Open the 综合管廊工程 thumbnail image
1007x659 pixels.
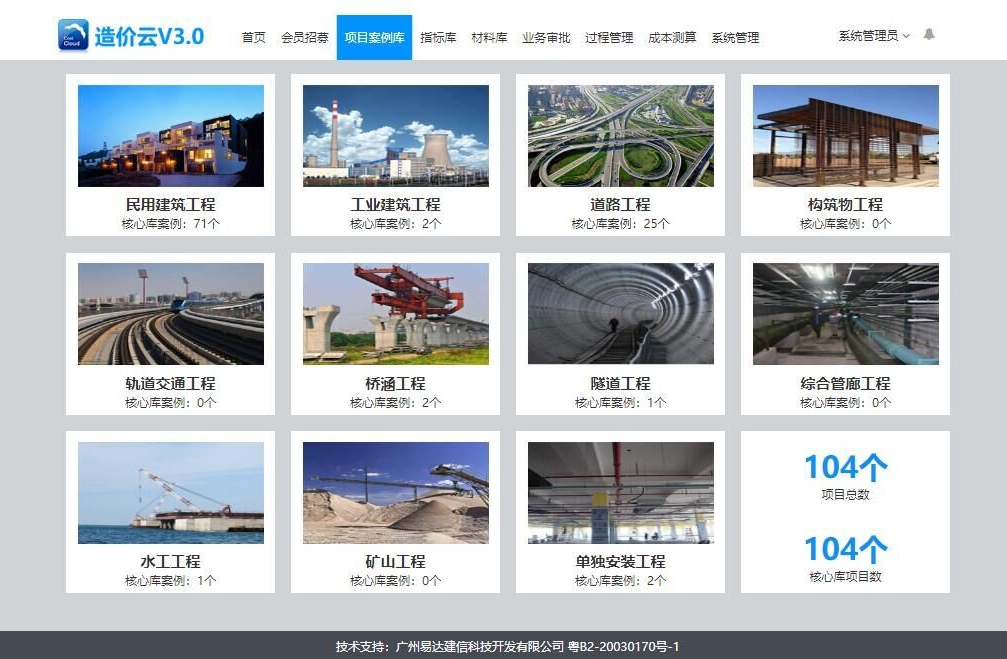pos(846,313)
